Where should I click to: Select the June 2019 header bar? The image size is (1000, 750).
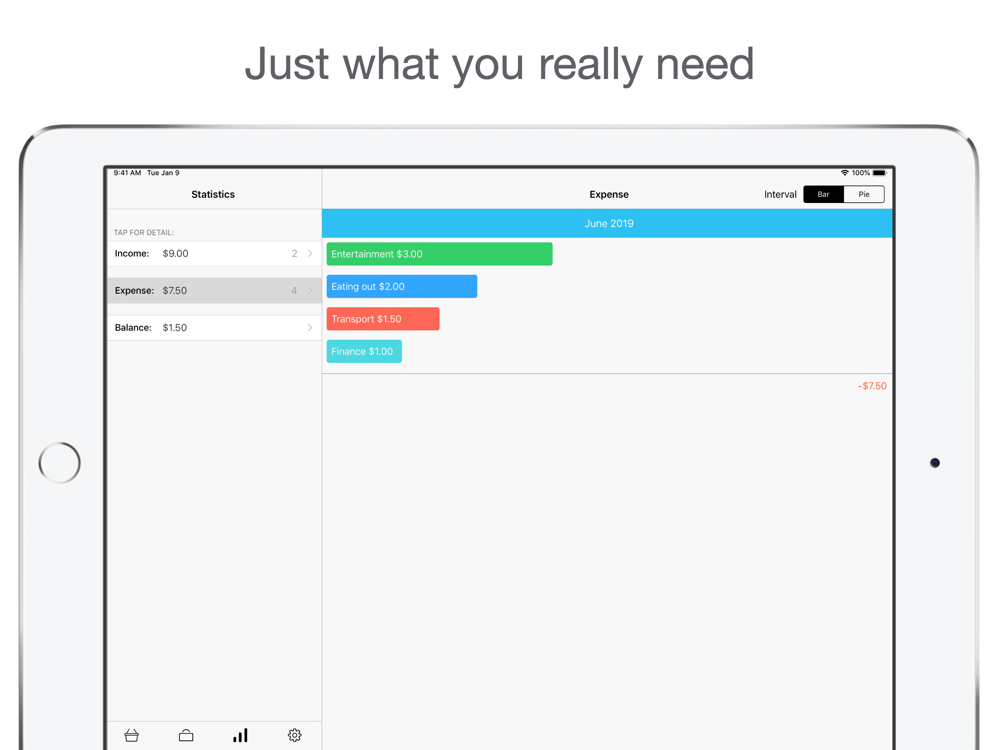[x=607, y=223]
